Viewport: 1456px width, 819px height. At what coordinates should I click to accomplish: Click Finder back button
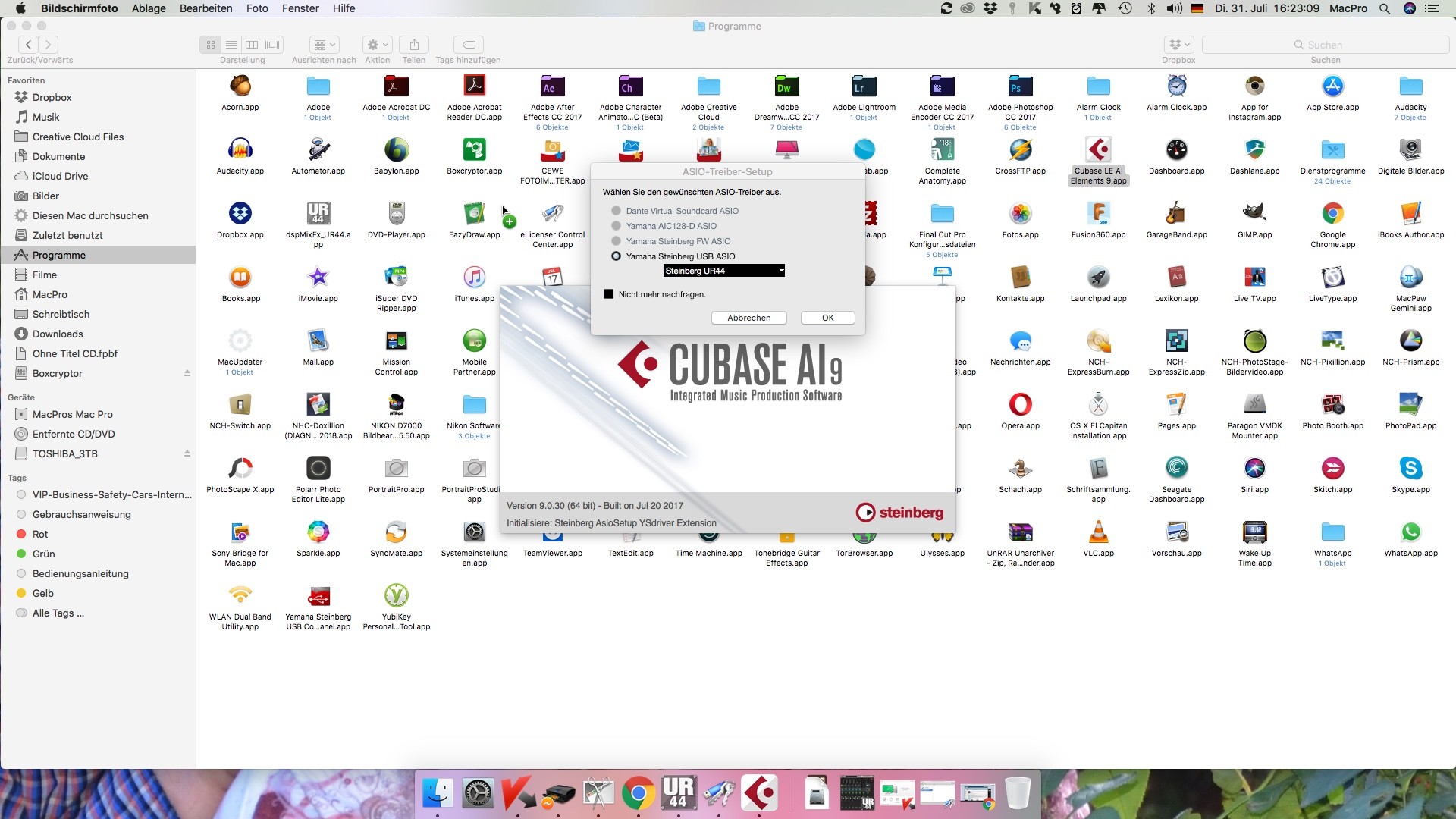(x=29, y=45)
